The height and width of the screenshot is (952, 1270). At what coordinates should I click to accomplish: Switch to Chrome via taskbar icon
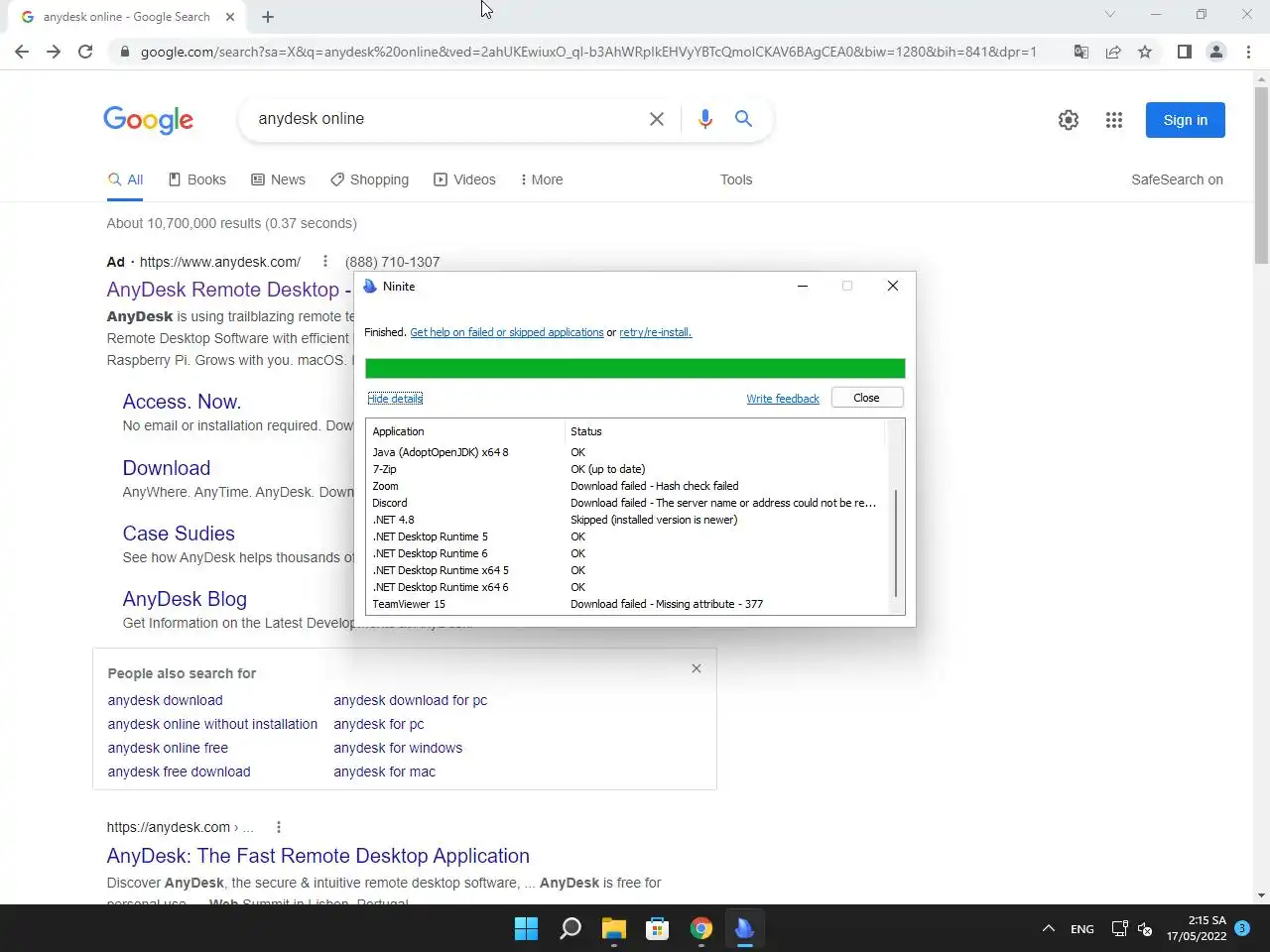click(x=701, y=928)
